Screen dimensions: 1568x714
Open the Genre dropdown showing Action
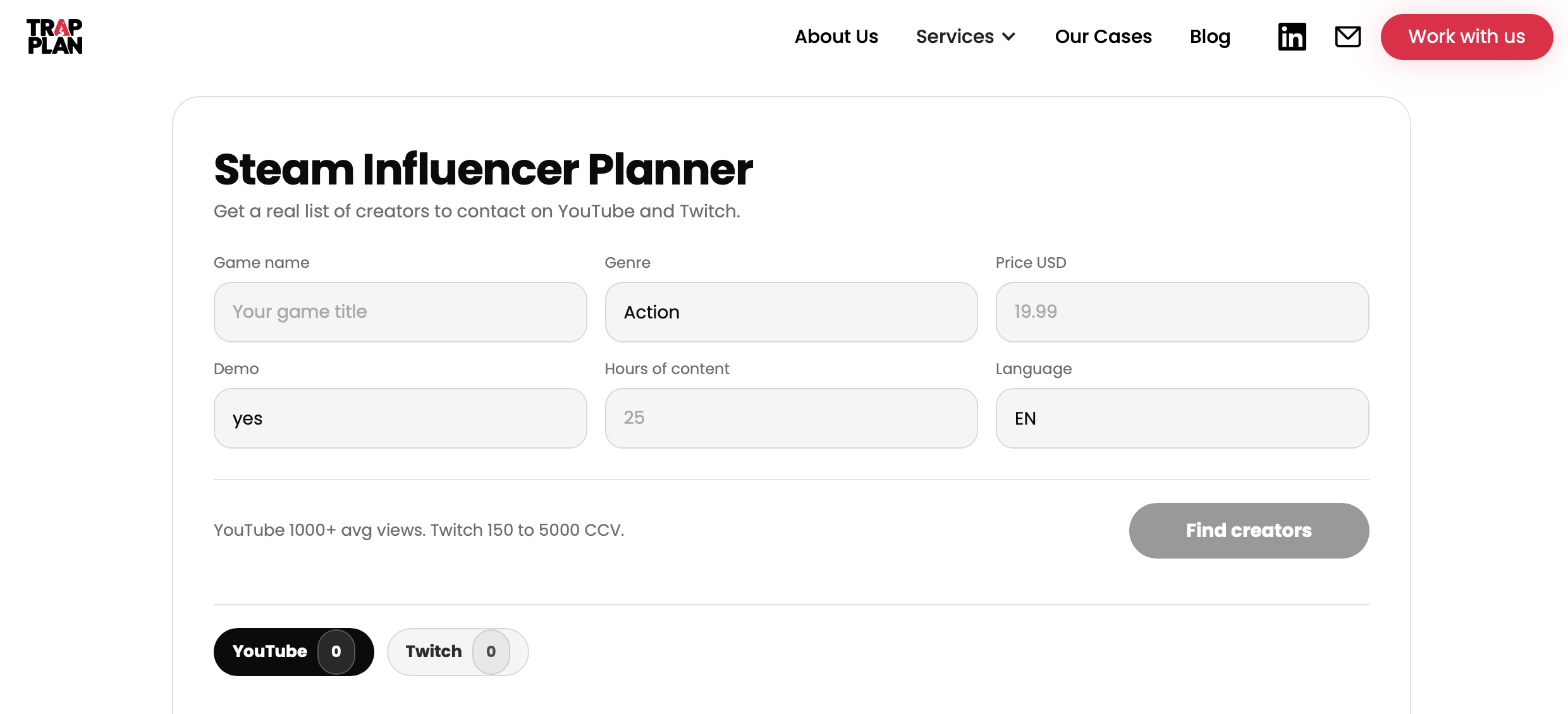[790, 312]
